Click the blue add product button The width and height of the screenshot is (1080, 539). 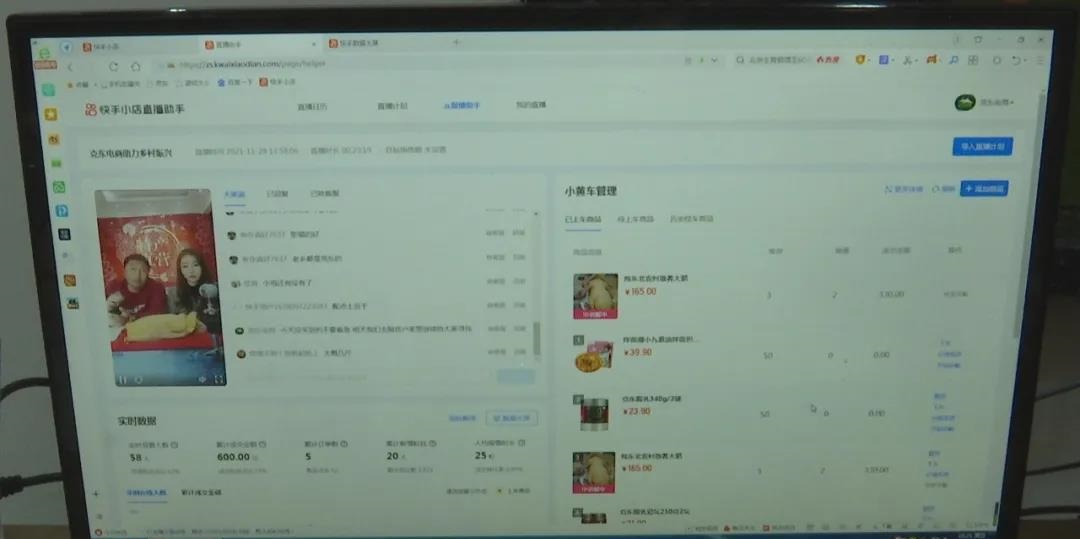click(x=984, y=189)
